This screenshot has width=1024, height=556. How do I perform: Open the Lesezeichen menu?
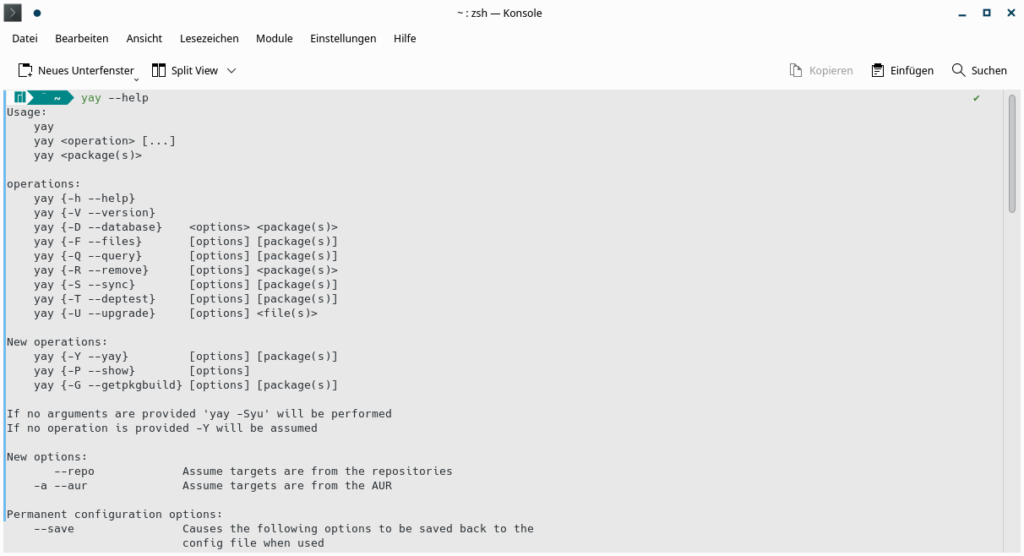[x=209, y=39]
